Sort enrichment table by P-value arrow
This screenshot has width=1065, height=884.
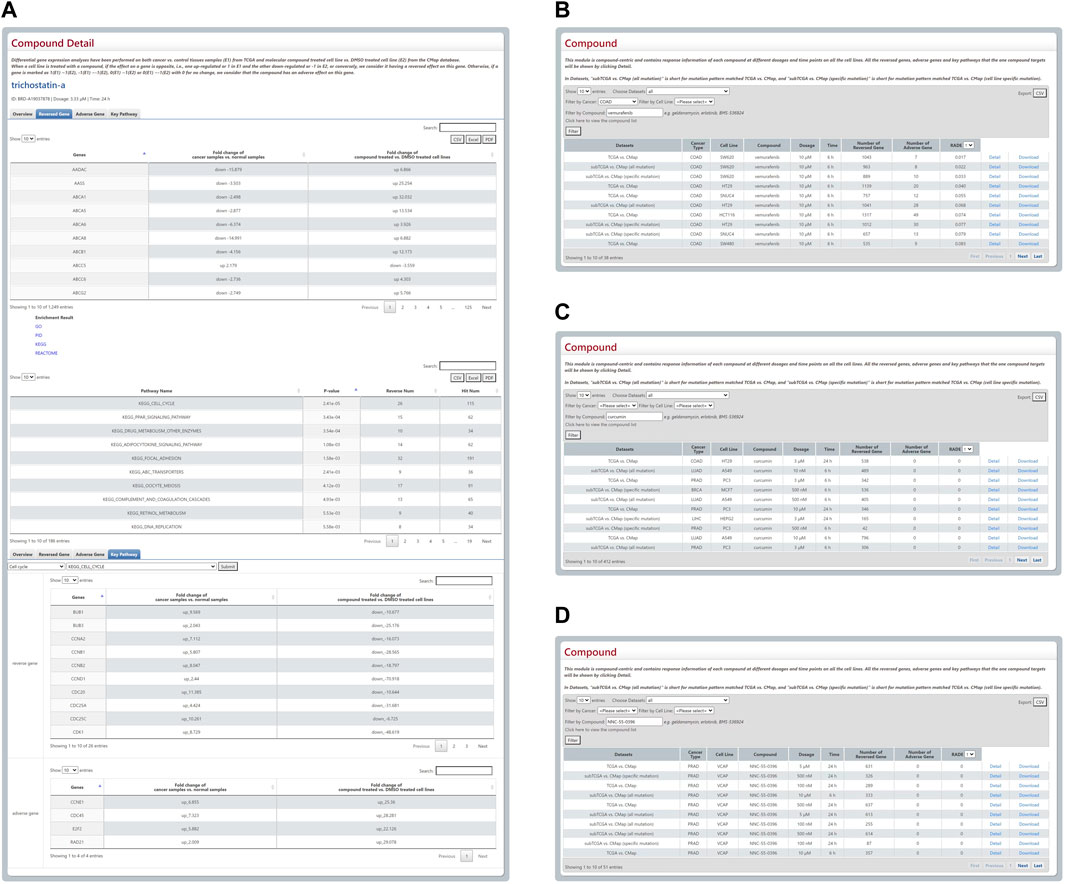(356, 390)
